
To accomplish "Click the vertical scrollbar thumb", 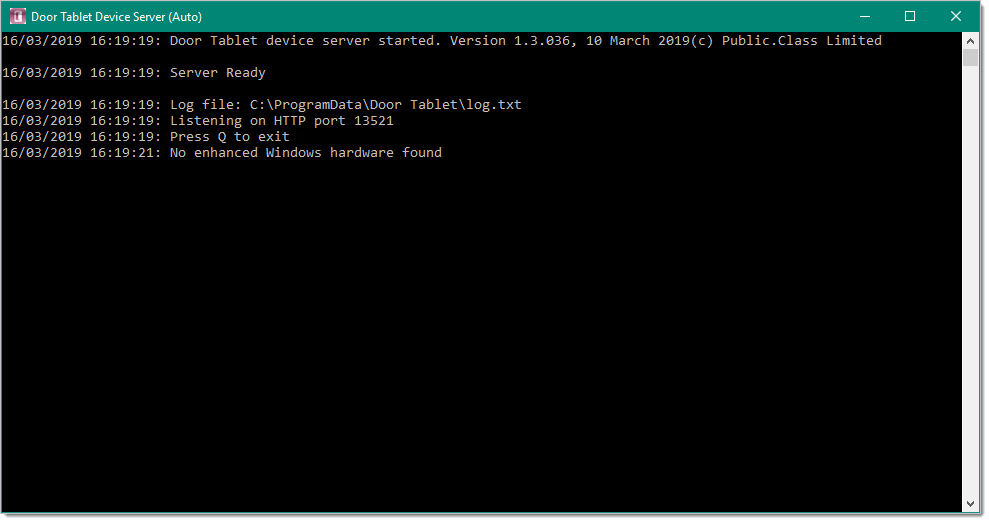I will click(970, 57).
